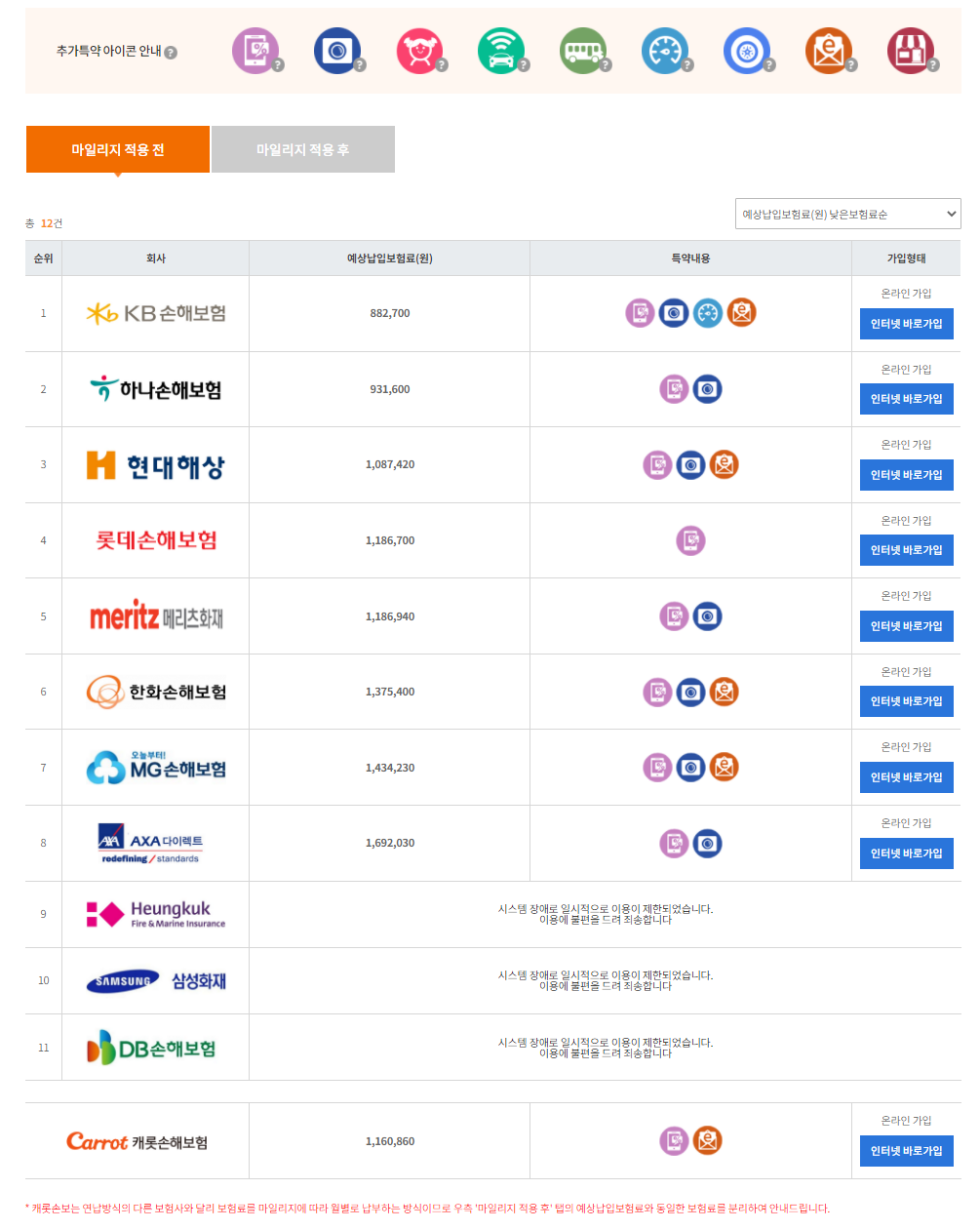
Task: Click the 하나손해보험 company logo
Action: [156, 389]
